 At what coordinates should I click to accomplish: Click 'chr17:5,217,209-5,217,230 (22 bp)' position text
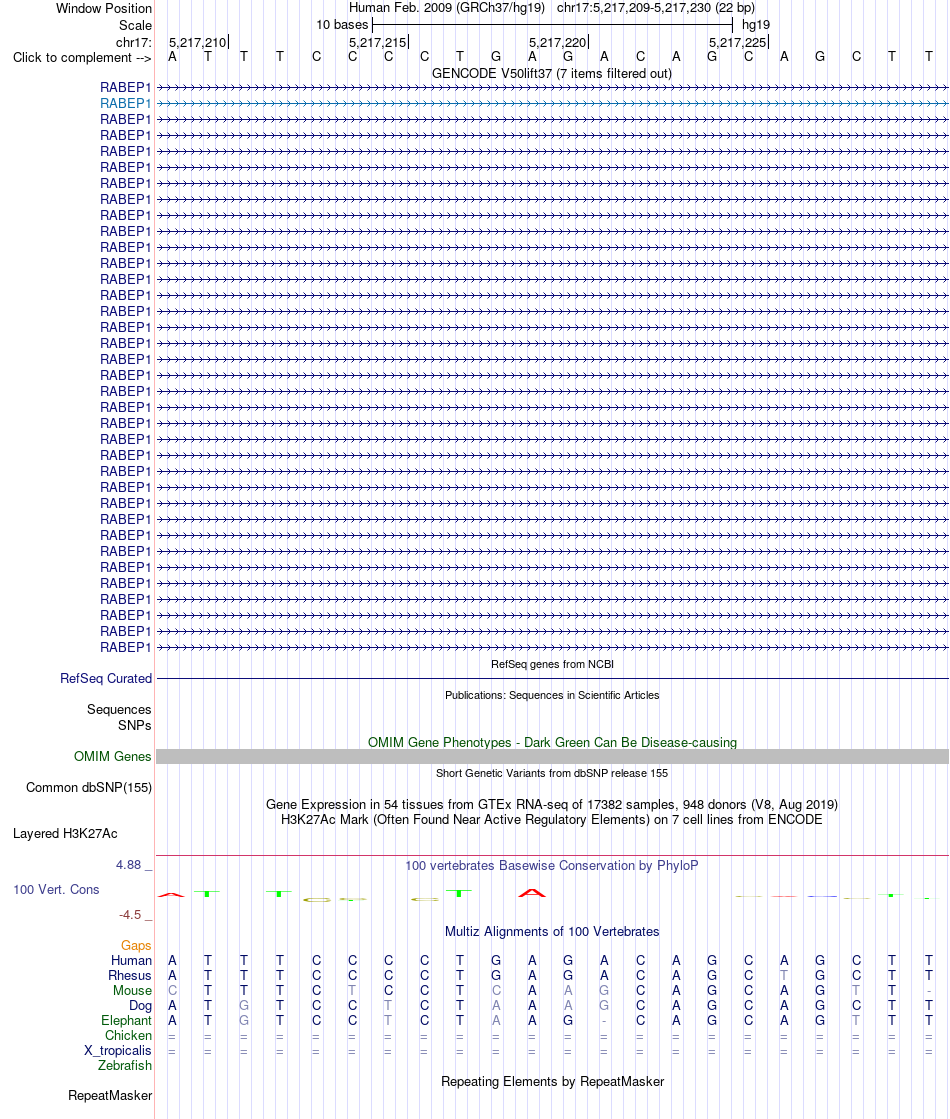coord(655,8)
